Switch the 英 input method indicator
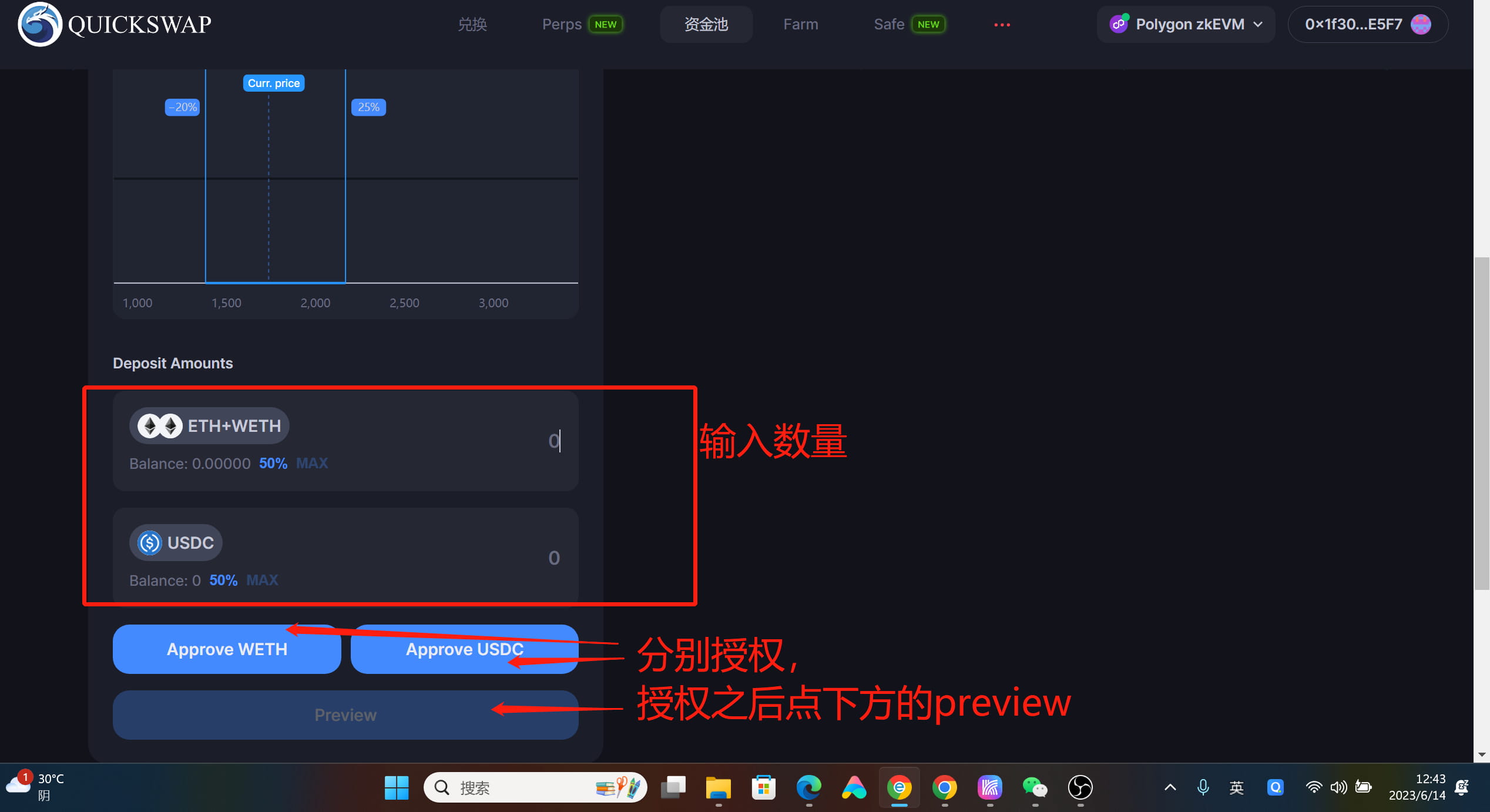This screenshot has height=812, width=1490. click(1236, 787)
